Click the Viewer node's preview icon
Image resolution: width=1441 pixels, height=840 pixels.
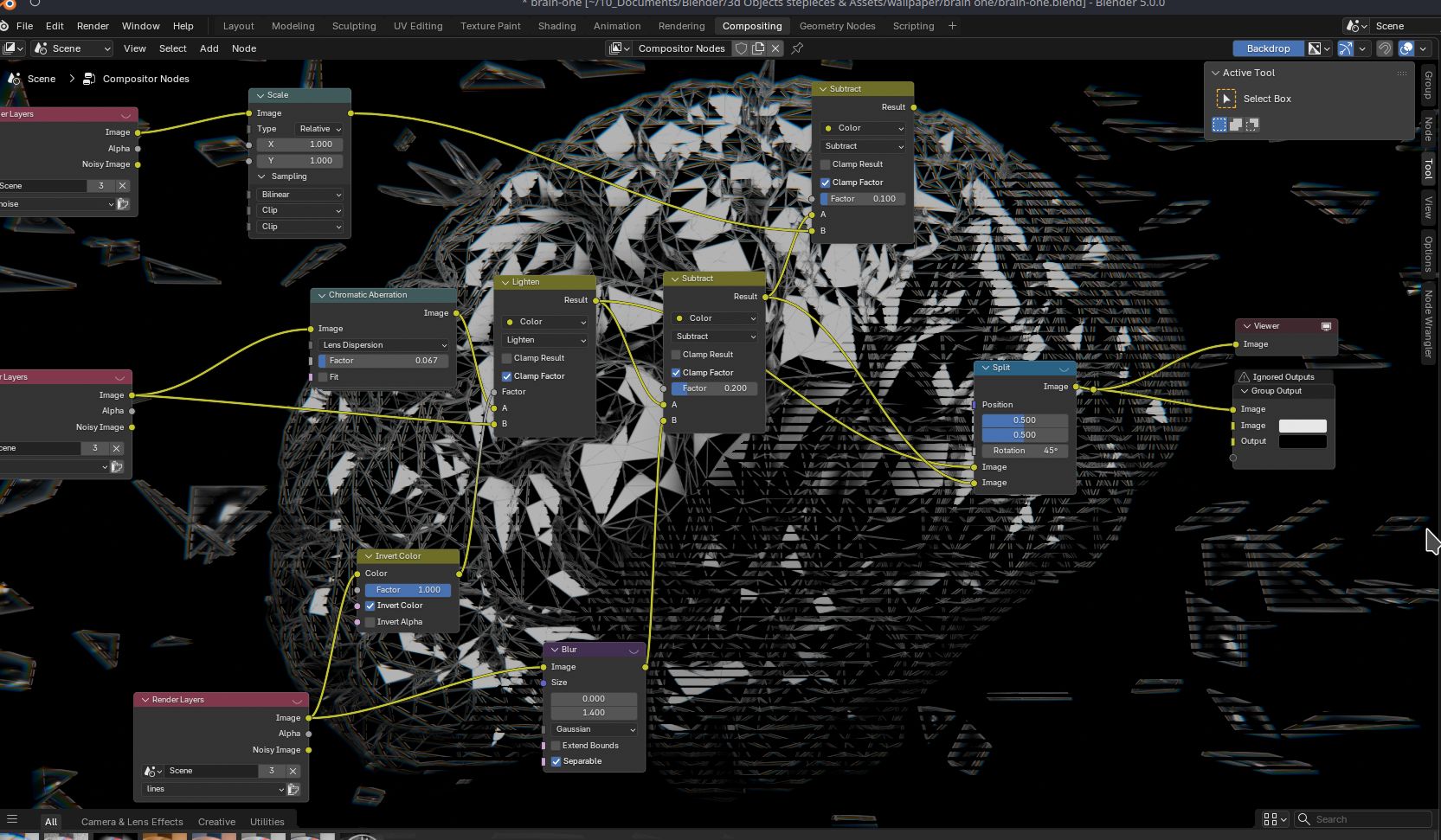[x=1326, y=326]
